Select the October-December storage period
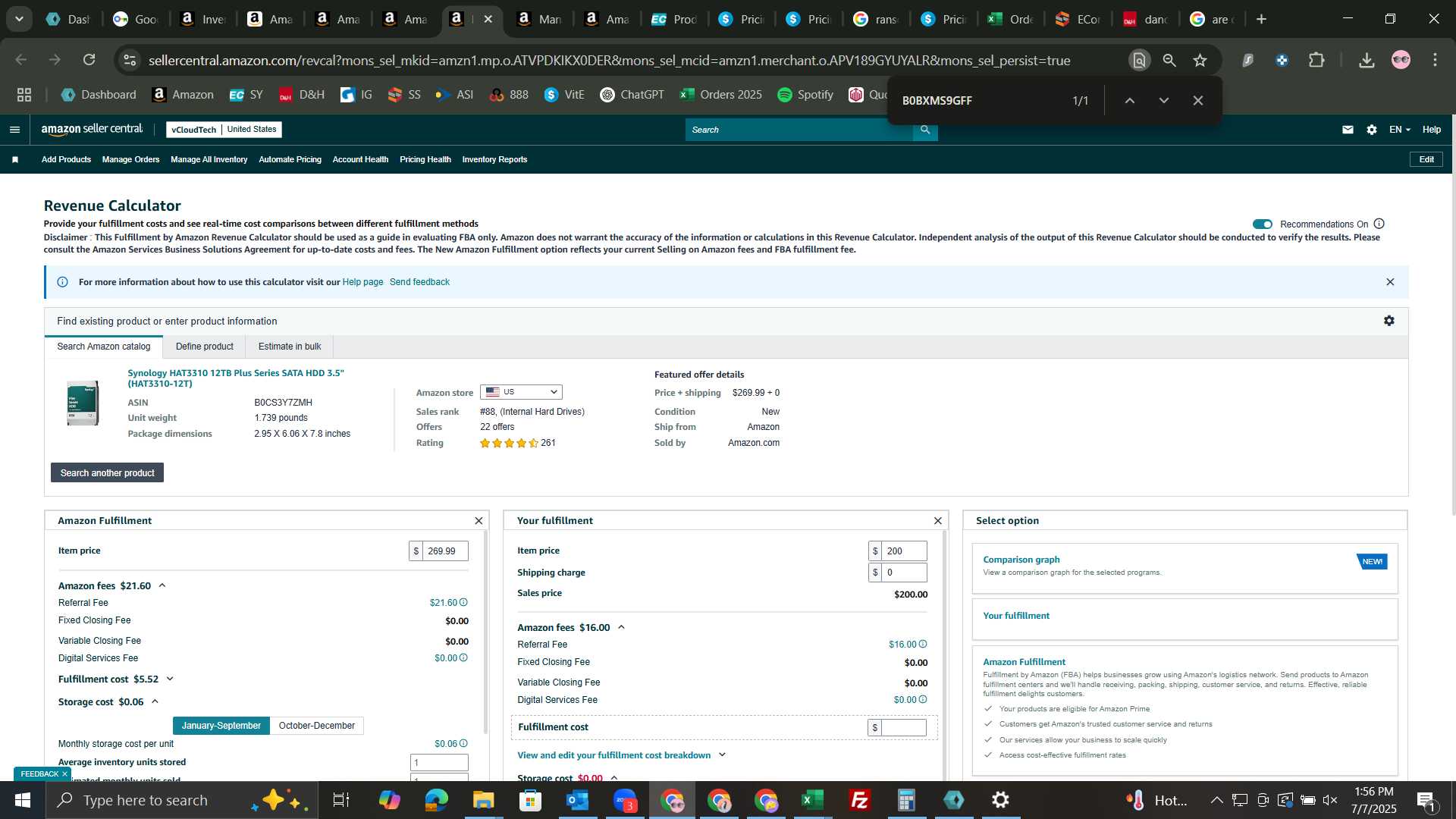Viewport: 1456px width, 819px height. pos(316,726)
